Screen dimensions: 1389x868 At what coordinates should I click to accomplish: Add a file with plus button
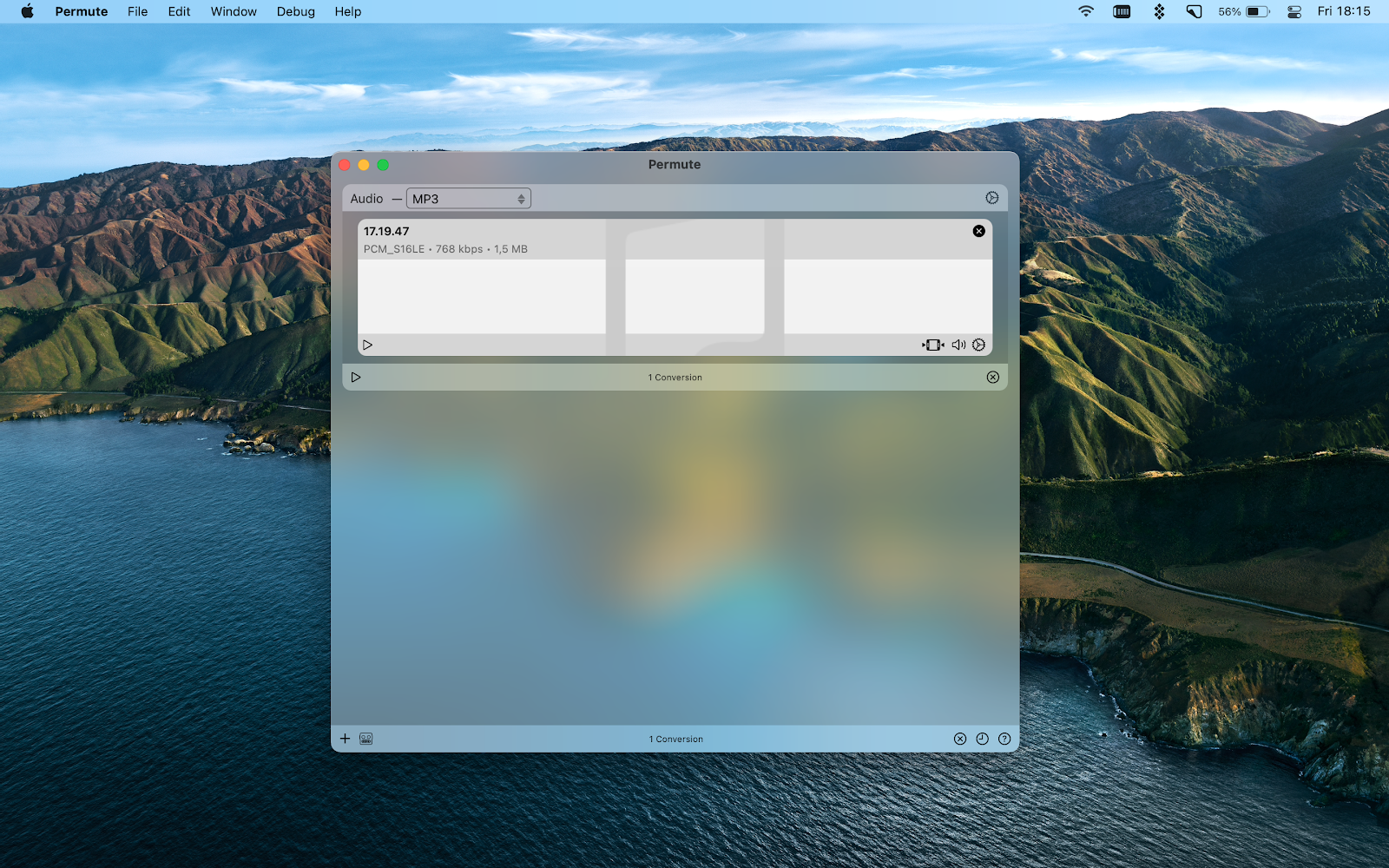pyautogui.click(x=345, y=739)
